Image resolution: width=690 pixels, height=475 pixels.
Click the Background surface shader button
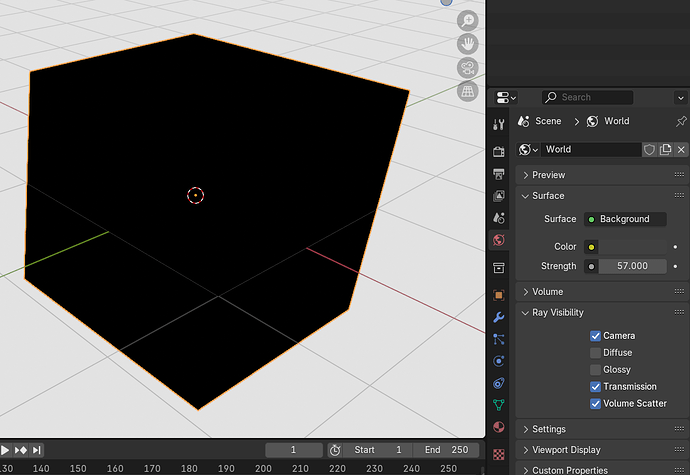(625, 219)
